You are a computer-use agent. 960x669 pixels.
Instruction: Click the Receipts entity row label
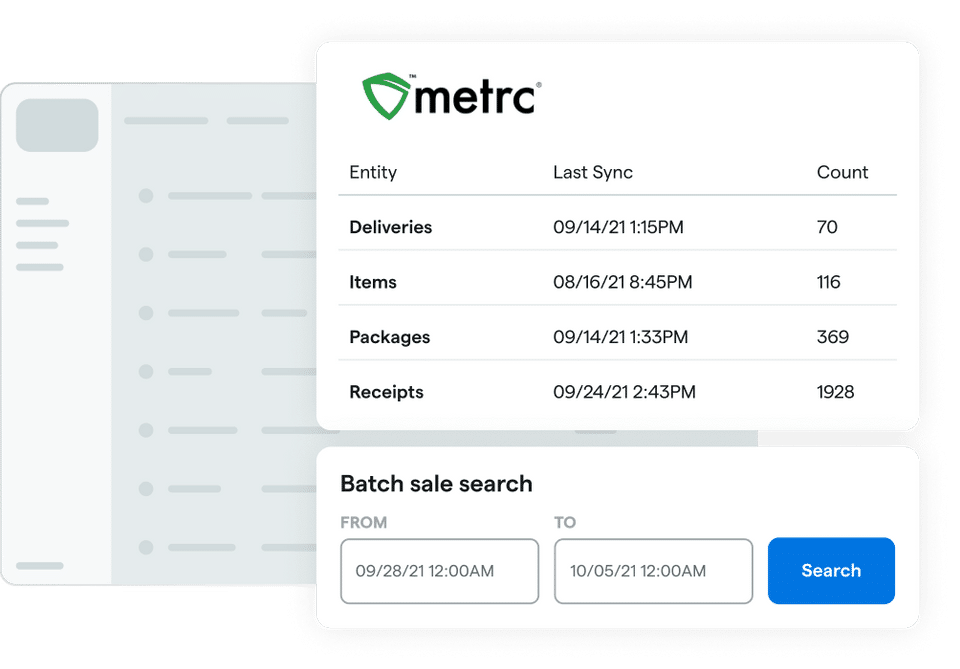tap(386, 392)
